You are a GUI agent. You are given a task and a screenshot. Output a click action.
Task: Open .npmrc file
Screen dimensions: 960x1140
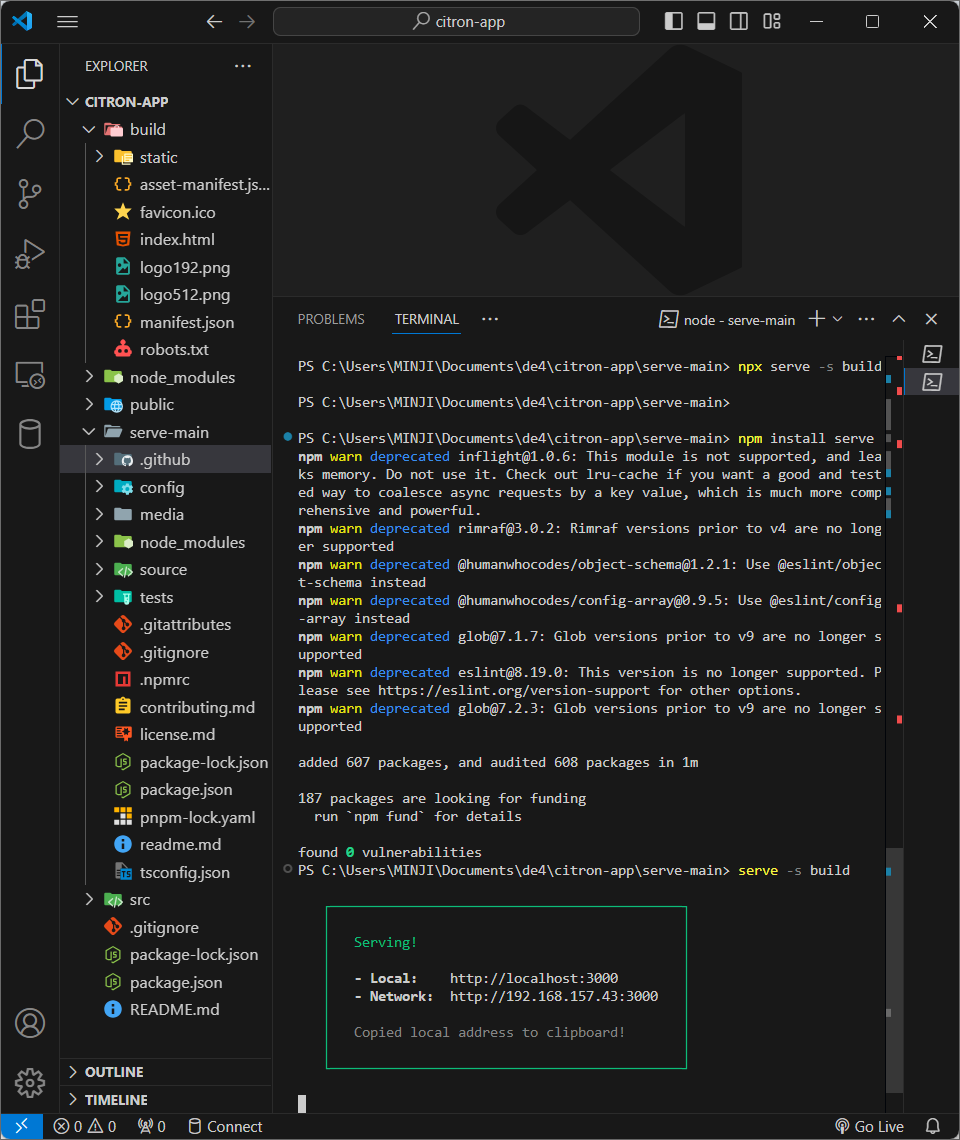click(166, 680)
